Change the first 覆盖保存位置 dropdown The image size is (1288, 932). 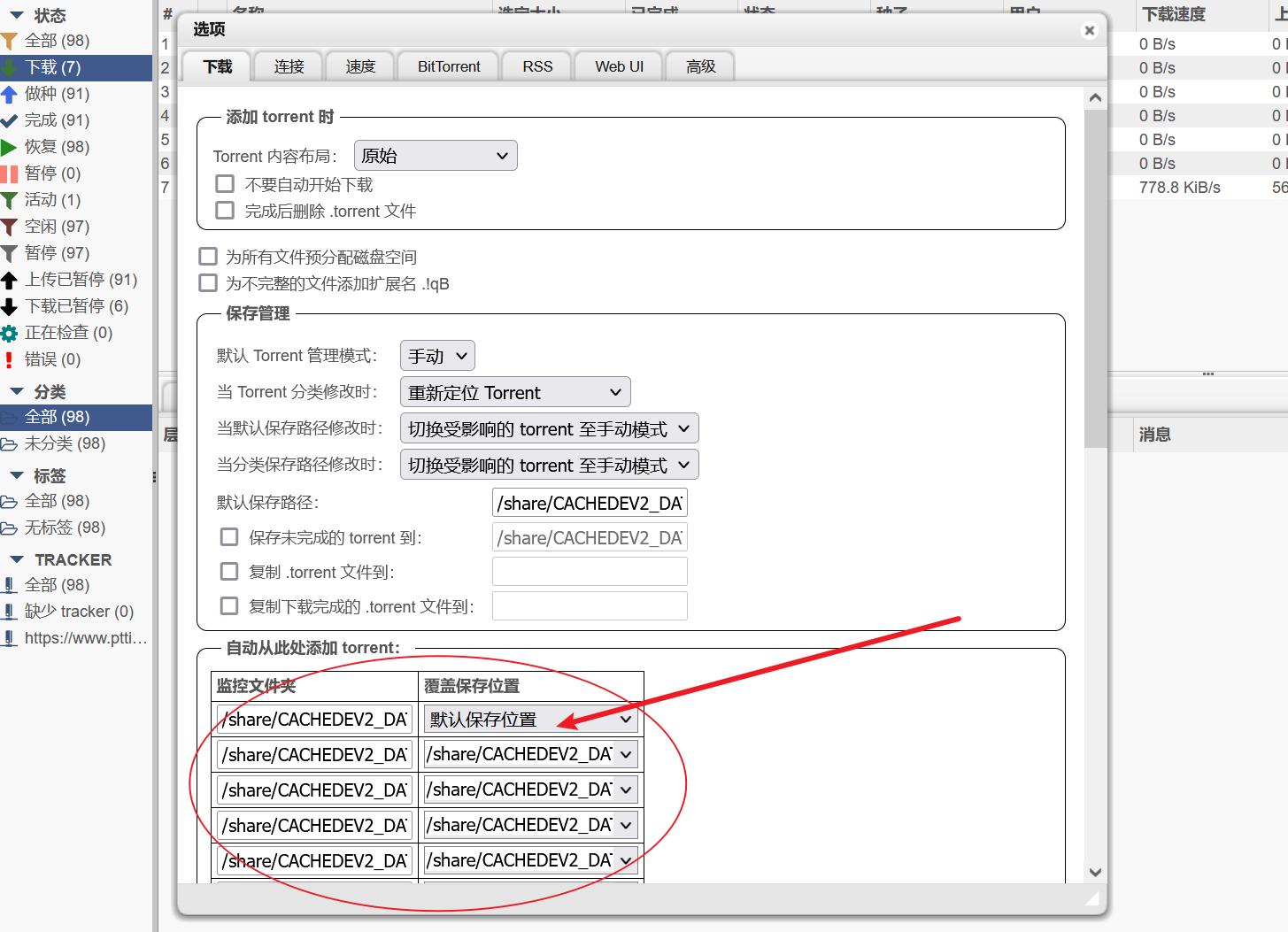coord(529,720)
